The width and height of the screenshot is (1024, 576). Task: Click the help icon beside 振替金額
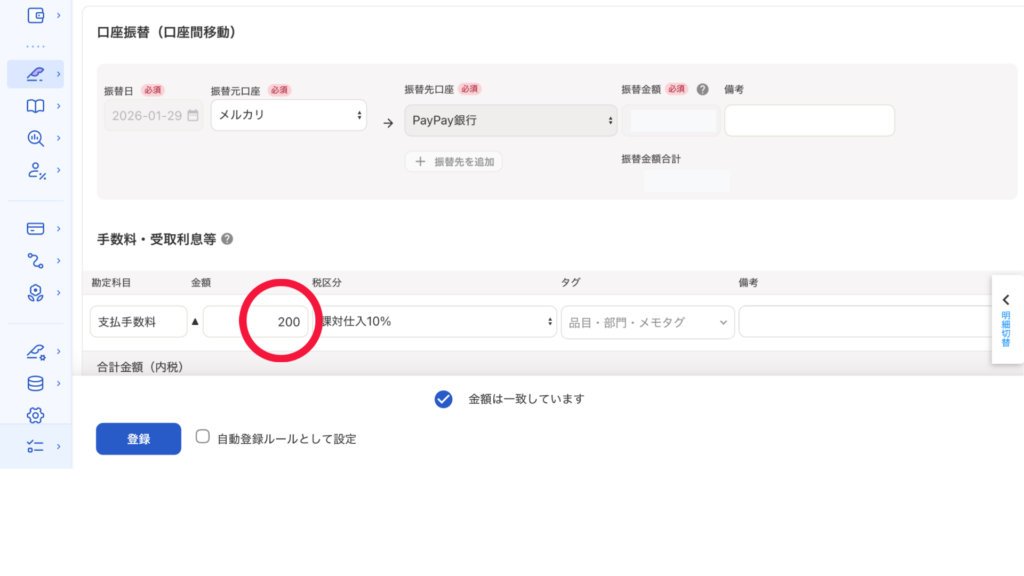pos(702,90)
